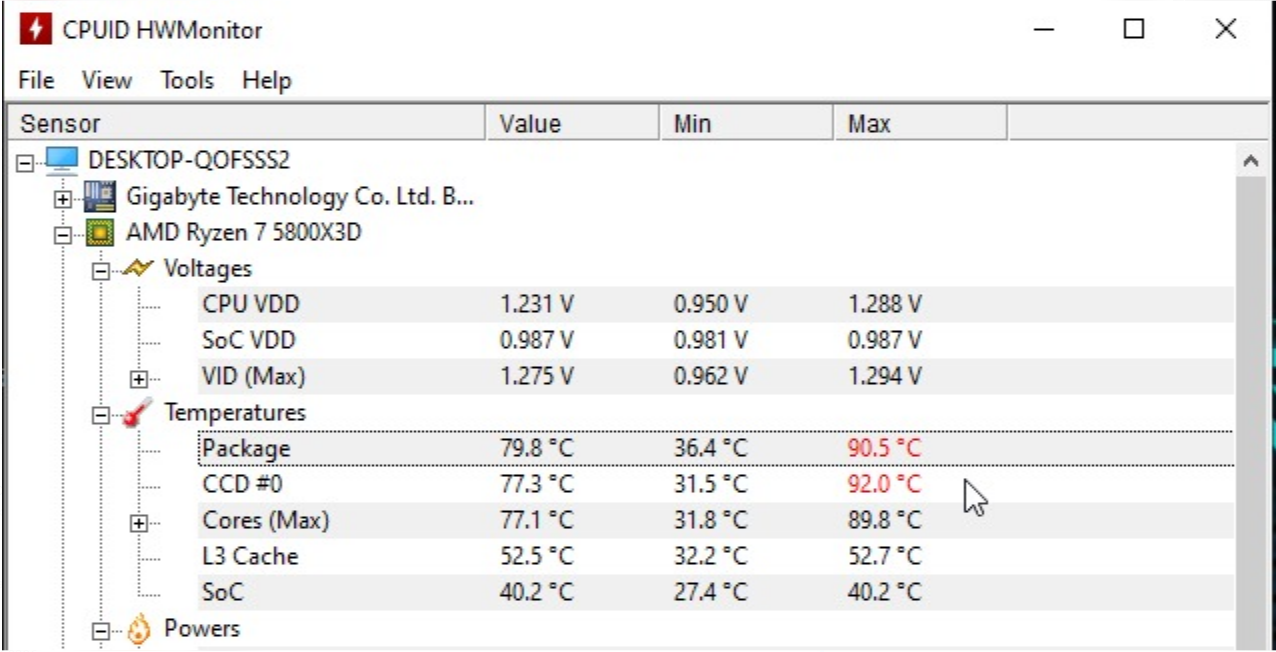Click the 1.275 V VID value
1276x652 pixels.
pyautogui.click(x=537, y=377)
